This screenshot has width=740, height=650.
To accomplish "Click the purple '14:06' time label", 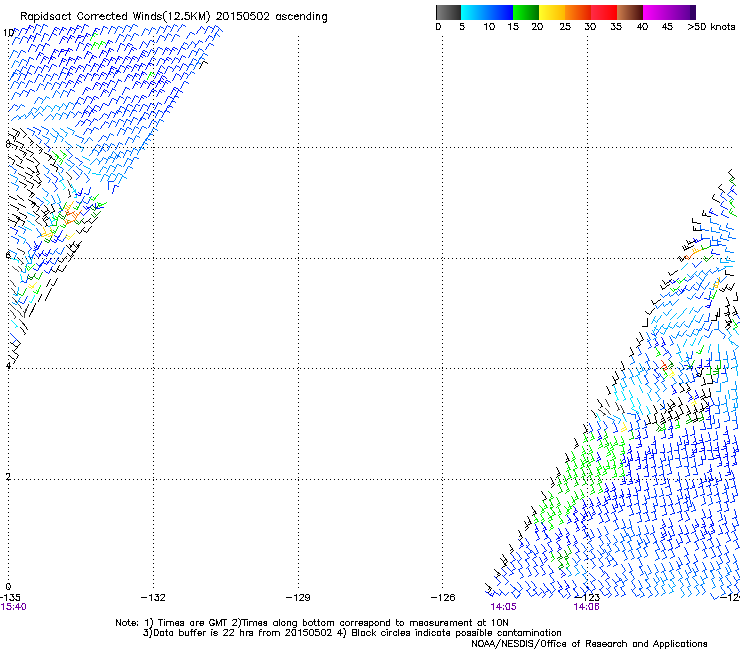I will pyautogui.click(x=587, y=607).
